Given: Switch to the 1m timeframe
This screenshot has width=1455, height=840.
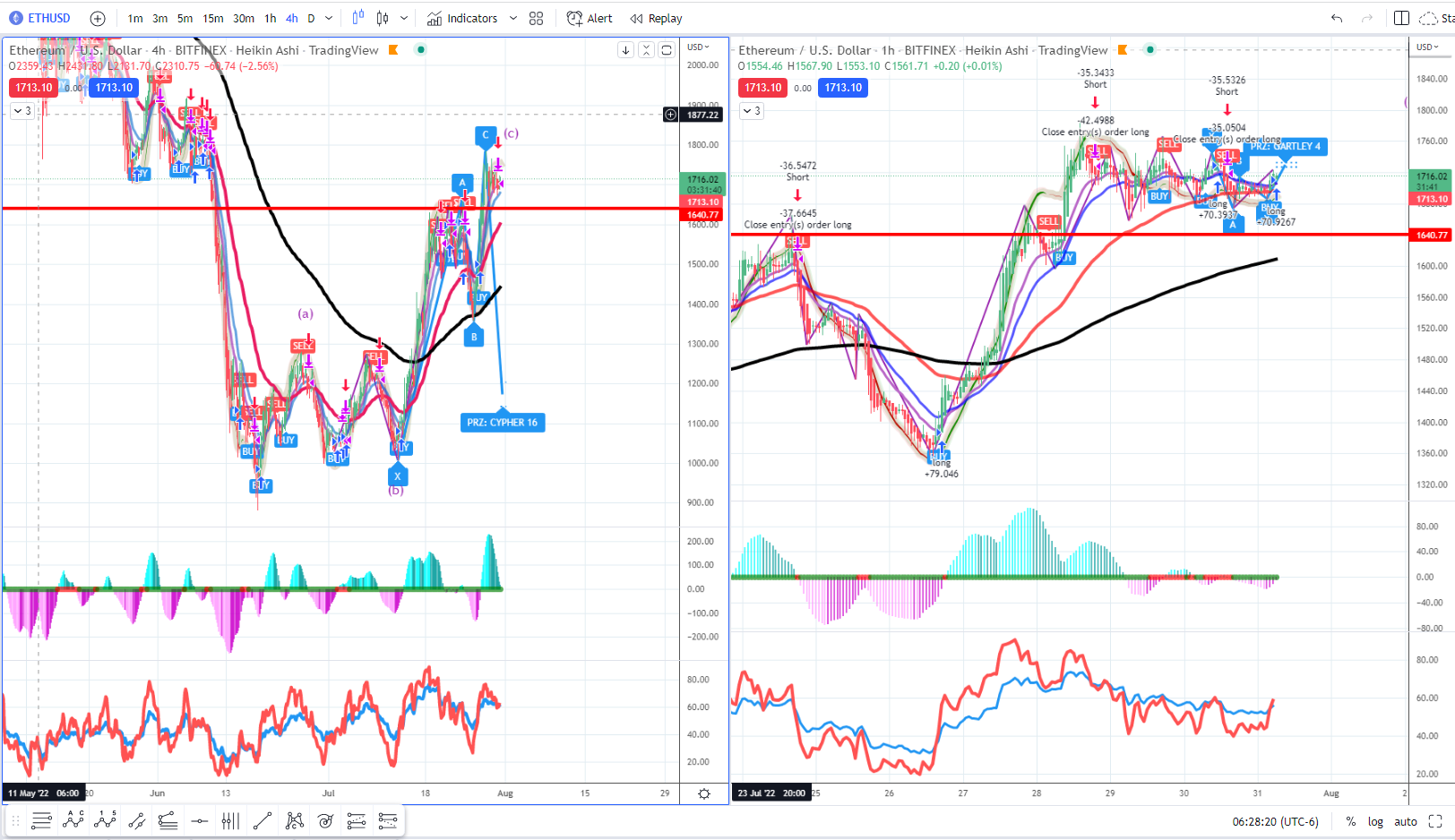Looking at the screenshot, I should [135, 18].
